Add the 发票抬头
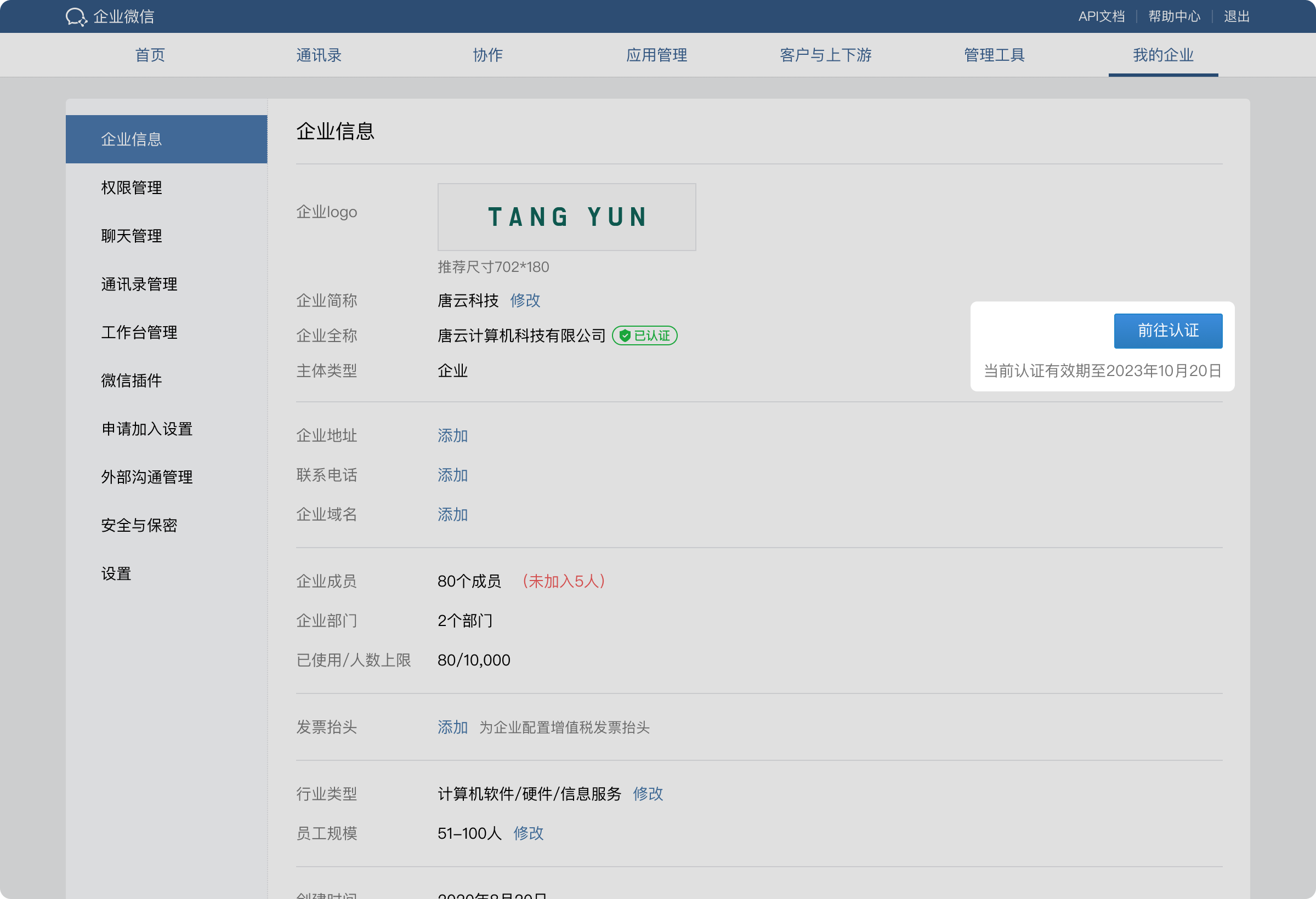Image resolution: width=1316 pixels, height=899 pixels. click(452, 727)
